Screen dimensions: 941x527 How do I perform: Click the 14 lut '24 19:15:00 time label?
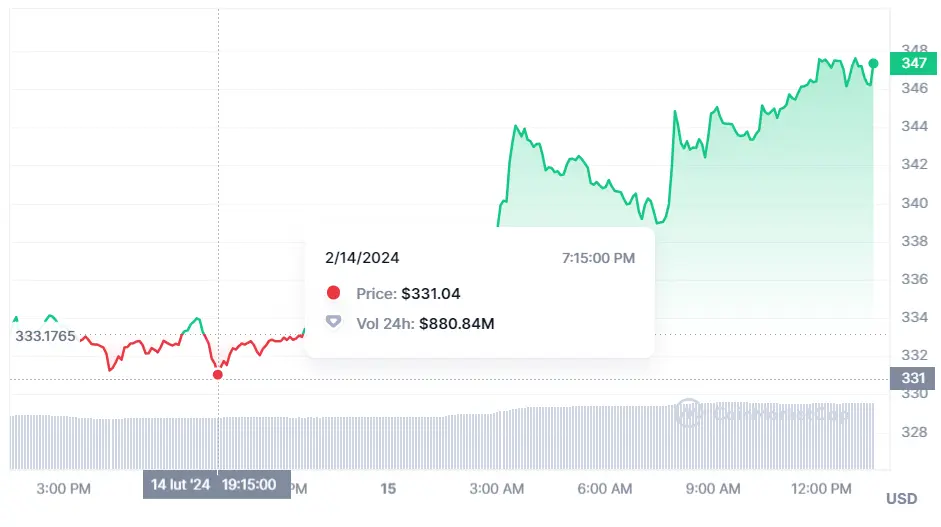click(x=214, y=485)
